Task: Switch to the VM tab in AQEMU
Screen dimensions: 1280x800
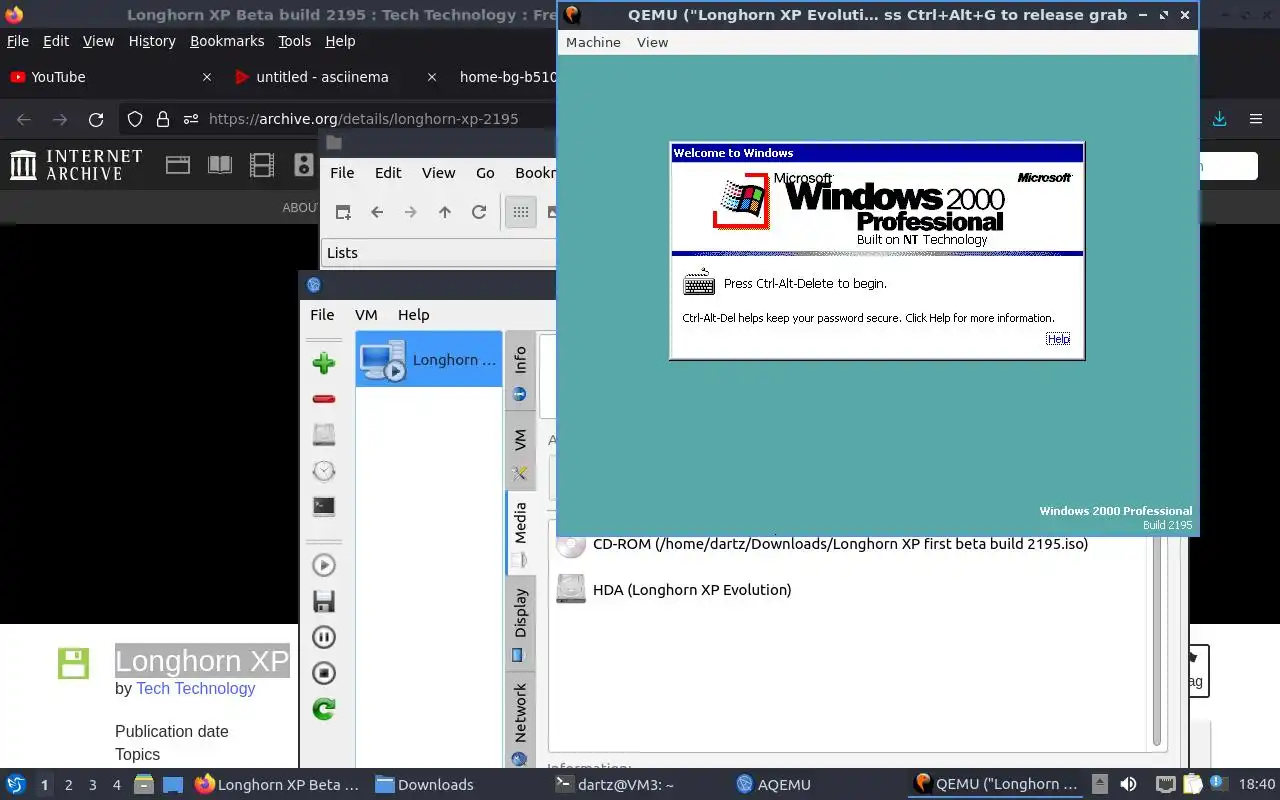Action: (x=519, y=451)
